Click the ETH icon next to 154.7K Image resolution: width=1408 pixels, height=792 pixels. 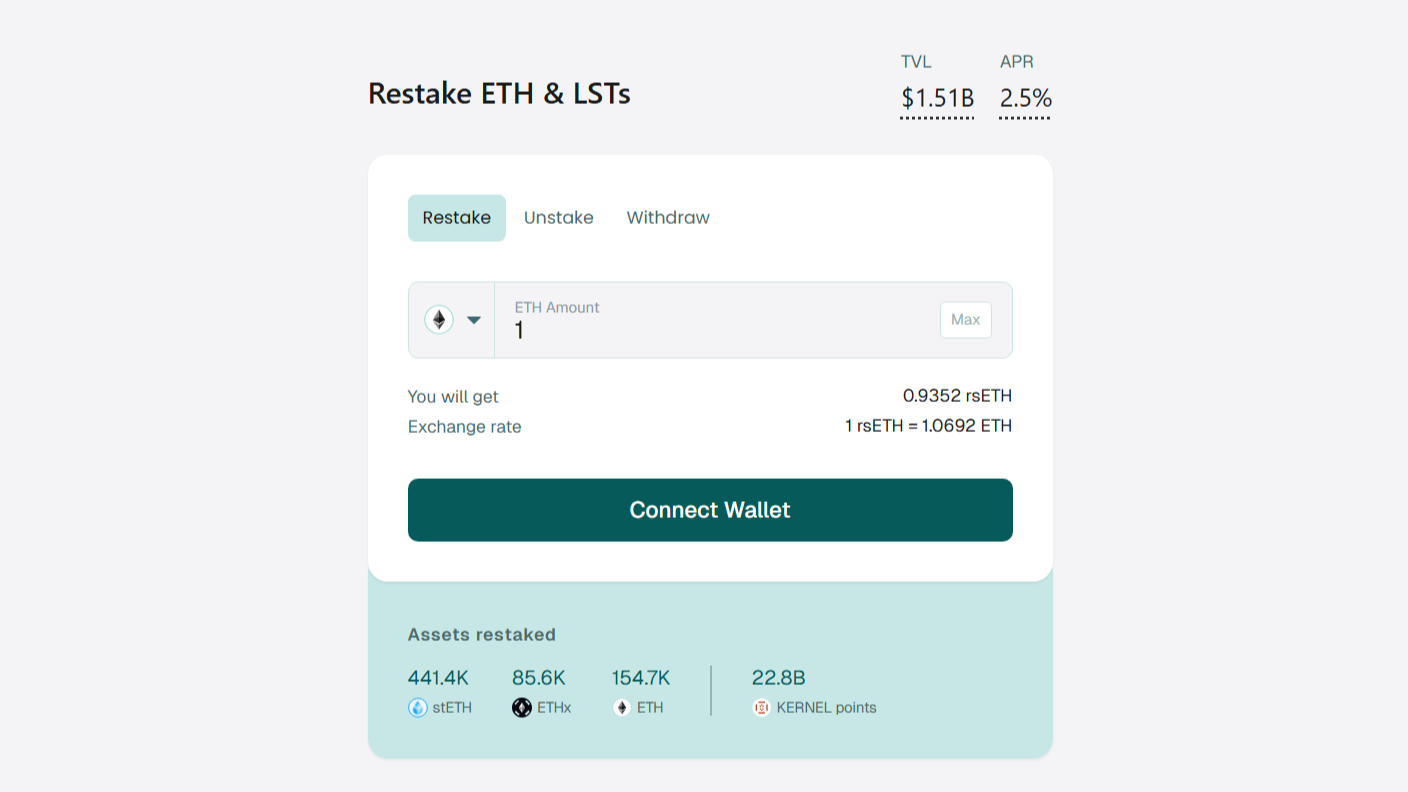[623, 707]
